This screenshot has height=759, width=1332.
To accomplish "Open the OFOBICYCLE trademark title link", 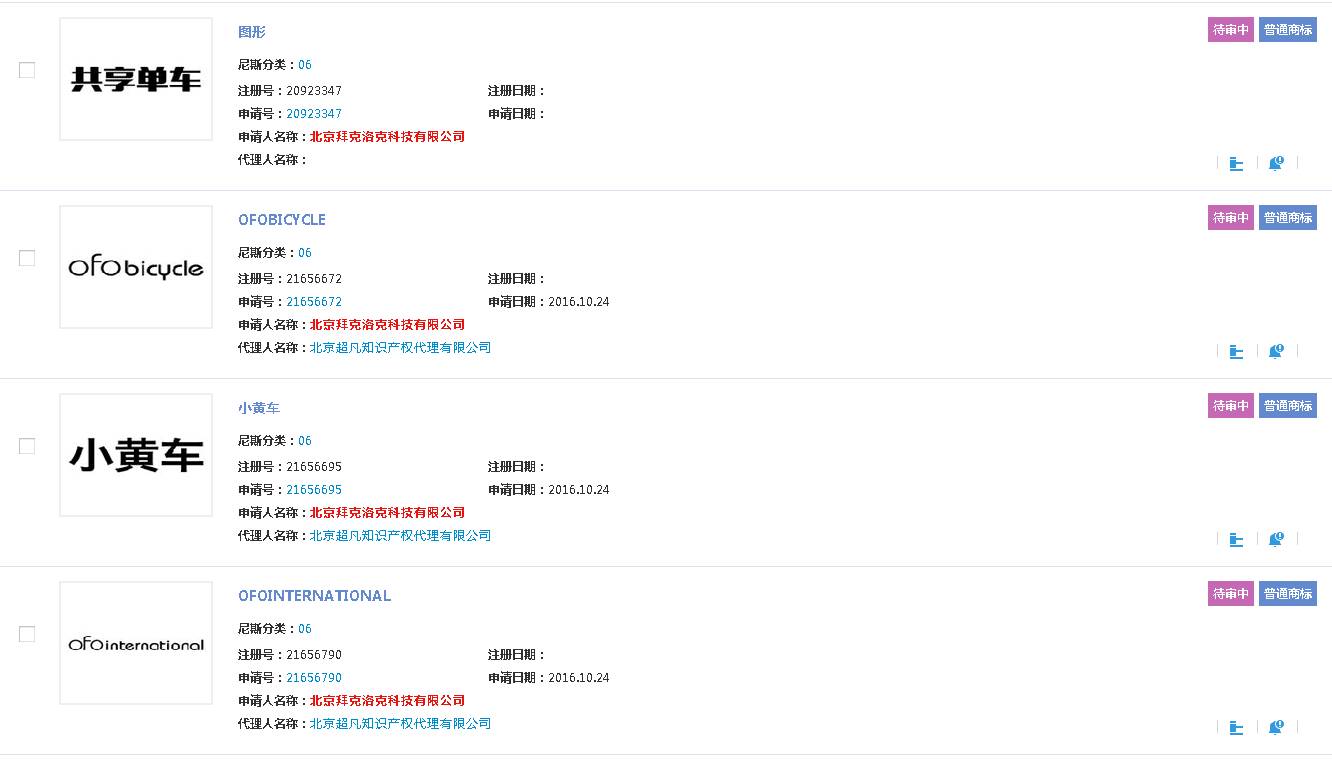I will tap(282, 220).
